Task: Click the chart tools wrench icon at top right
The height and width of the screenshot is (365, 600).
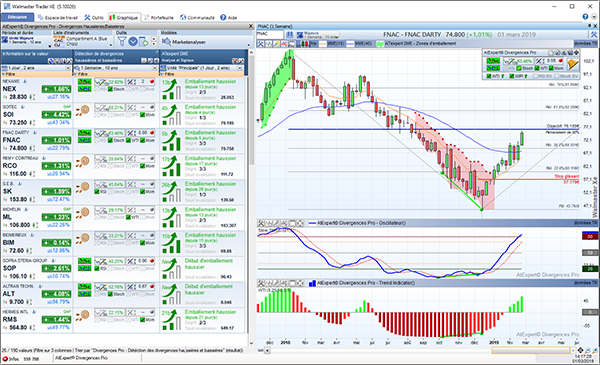Action: 593,34
